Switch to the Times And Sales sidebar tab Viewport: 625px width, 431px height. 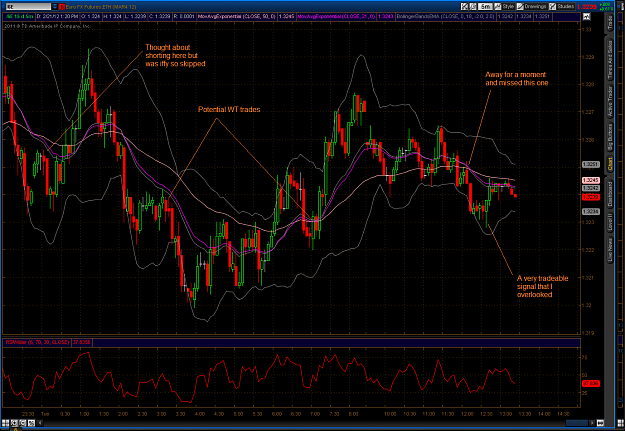point(609,59)
